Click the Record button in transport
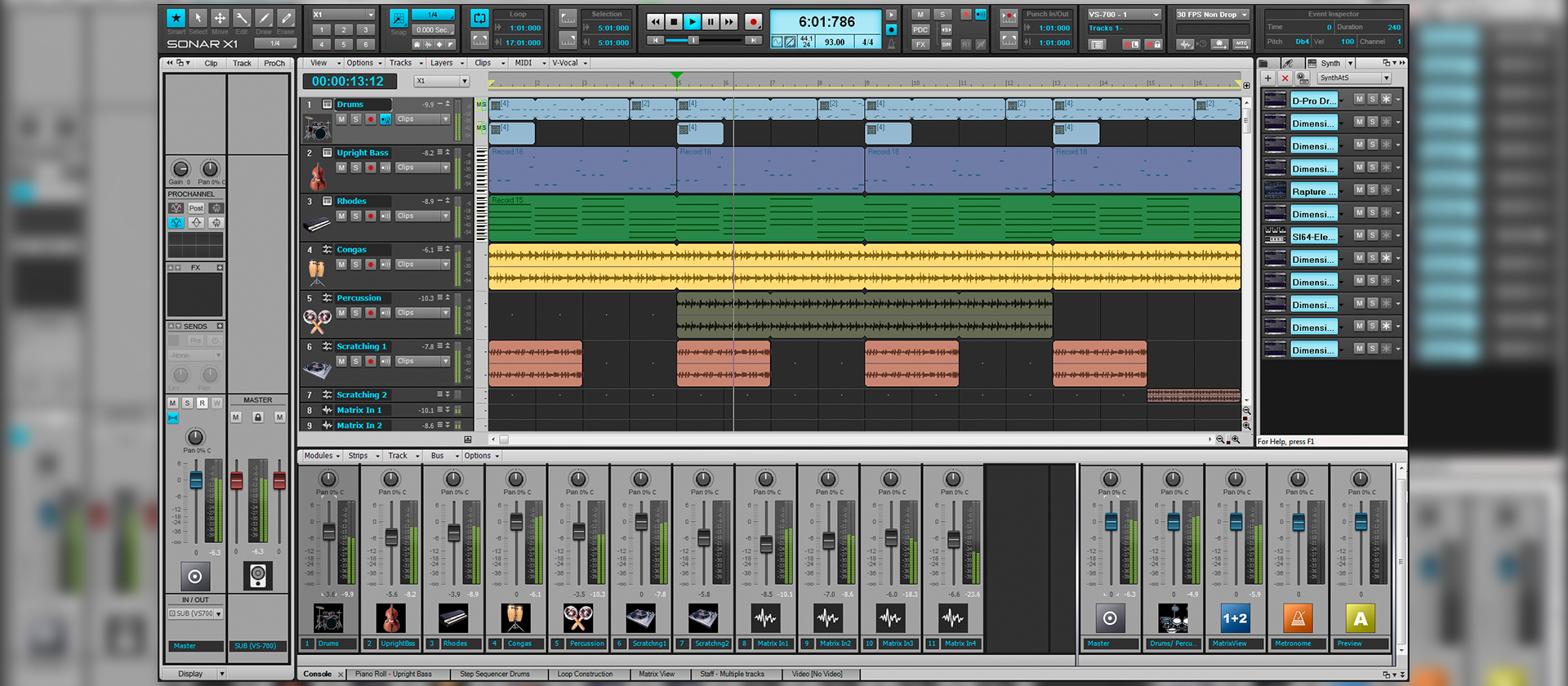Viewport: 1568px width, 686px height. (753, 22)
